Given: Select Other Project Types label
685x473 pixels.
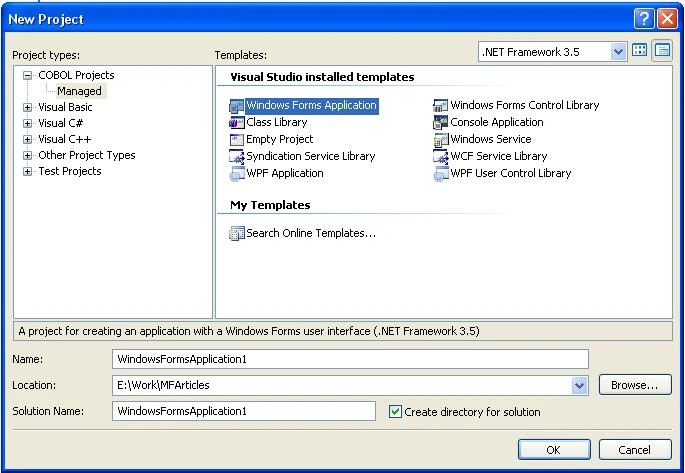Looking at the screenshot, I should [x=87, y=155].
